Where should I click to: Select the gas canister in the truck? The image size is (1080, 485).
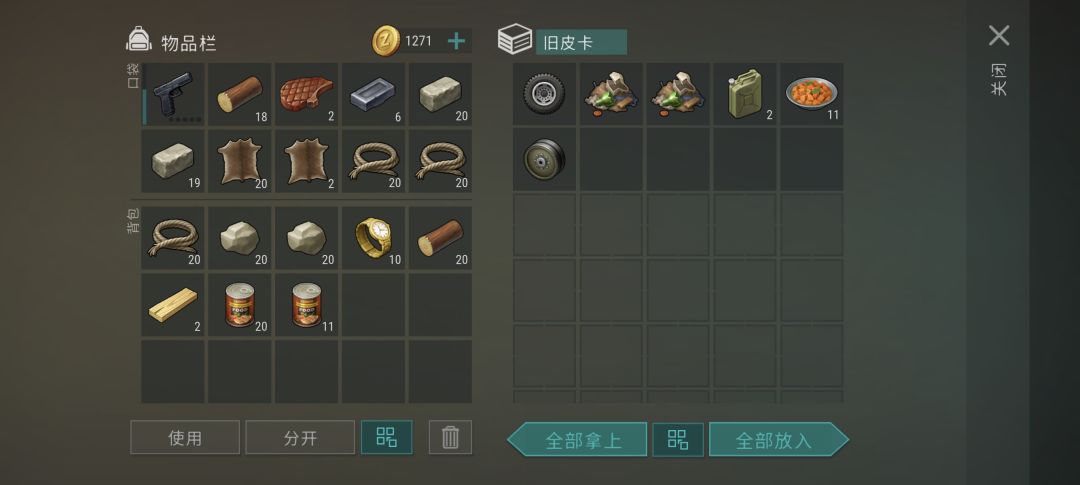745,94
